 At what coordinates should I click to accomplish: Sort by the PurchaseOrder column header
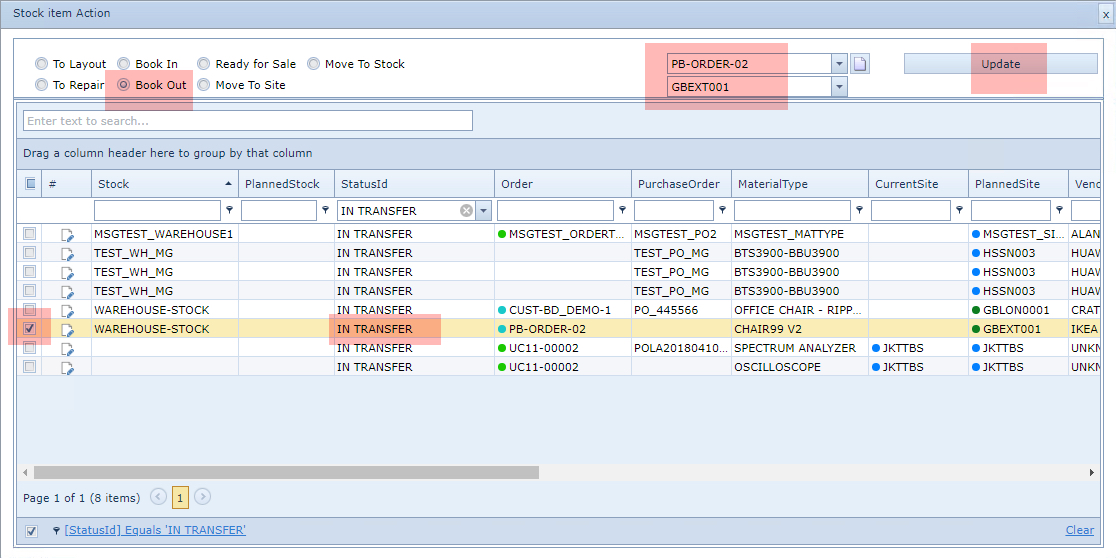(678, 184)
